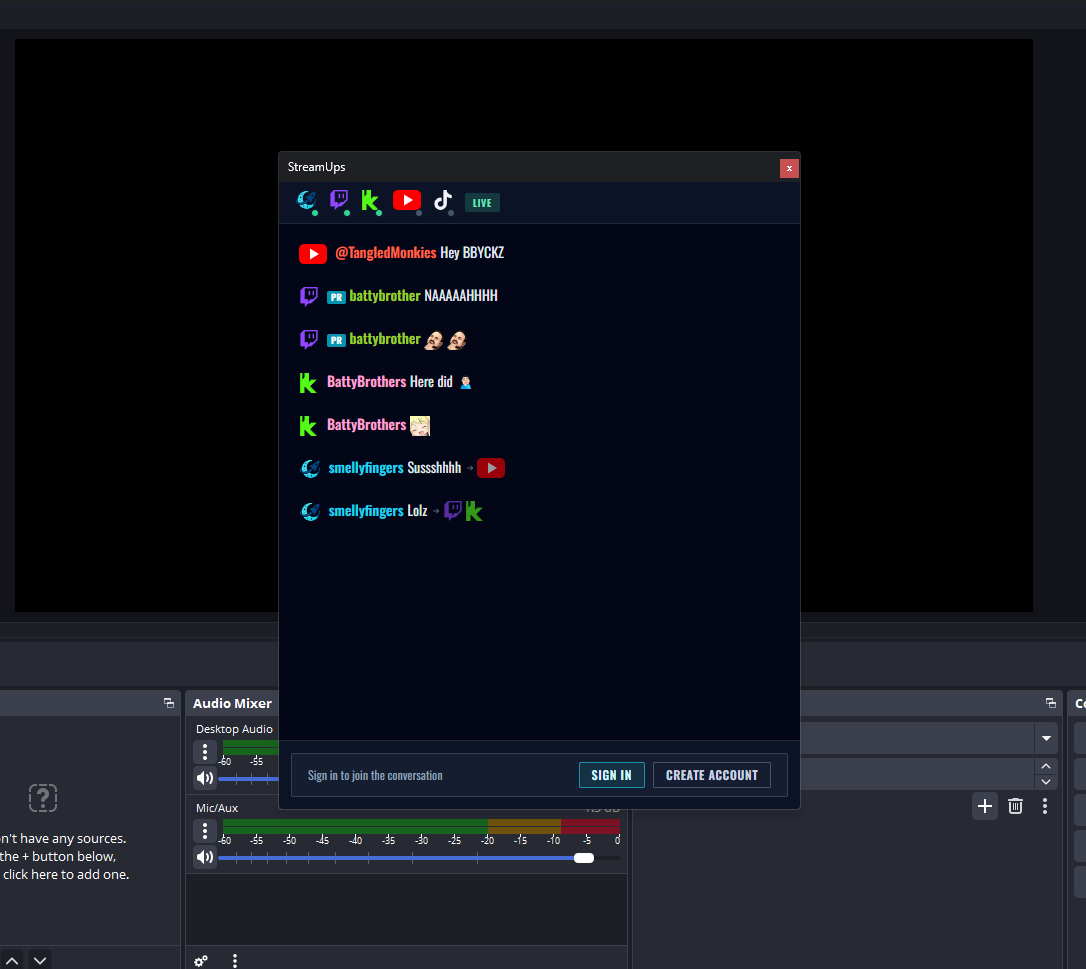
Task: Click the Desktop Audio volume slider
Action: pyautogui.click(x=249, y=779)
